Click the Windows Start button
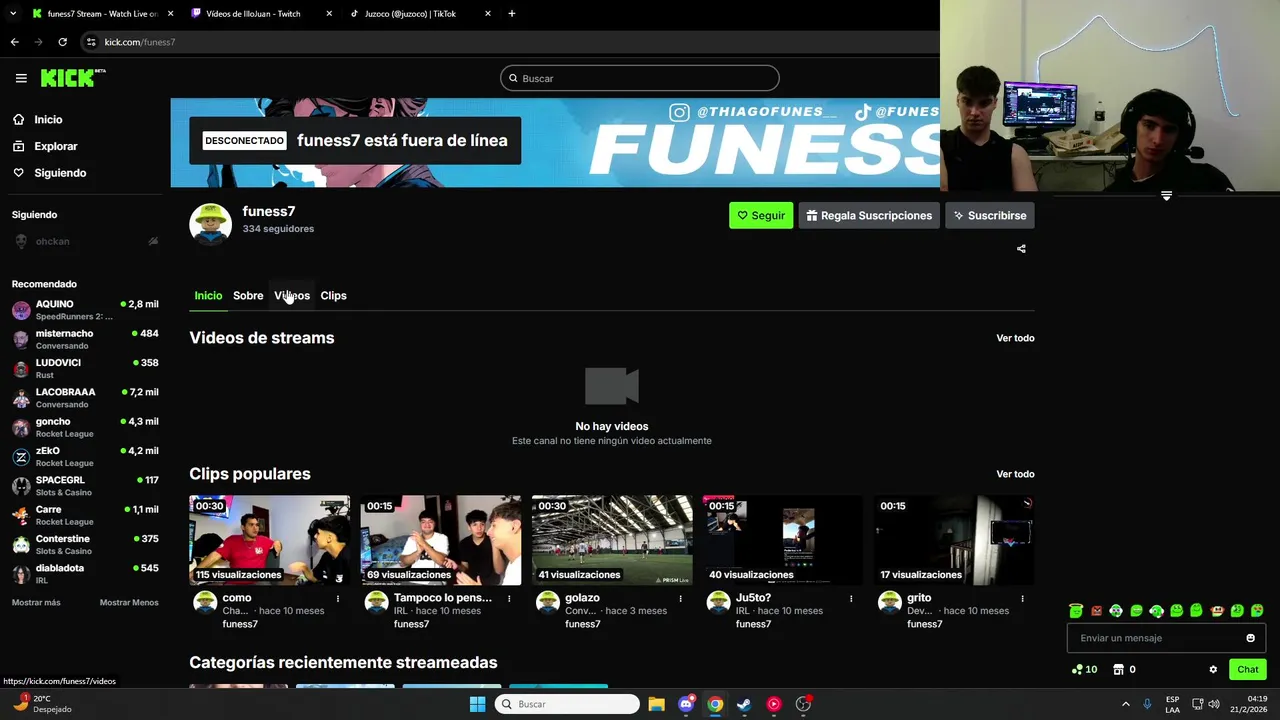The image size is (1280, 720). point(477,704)
